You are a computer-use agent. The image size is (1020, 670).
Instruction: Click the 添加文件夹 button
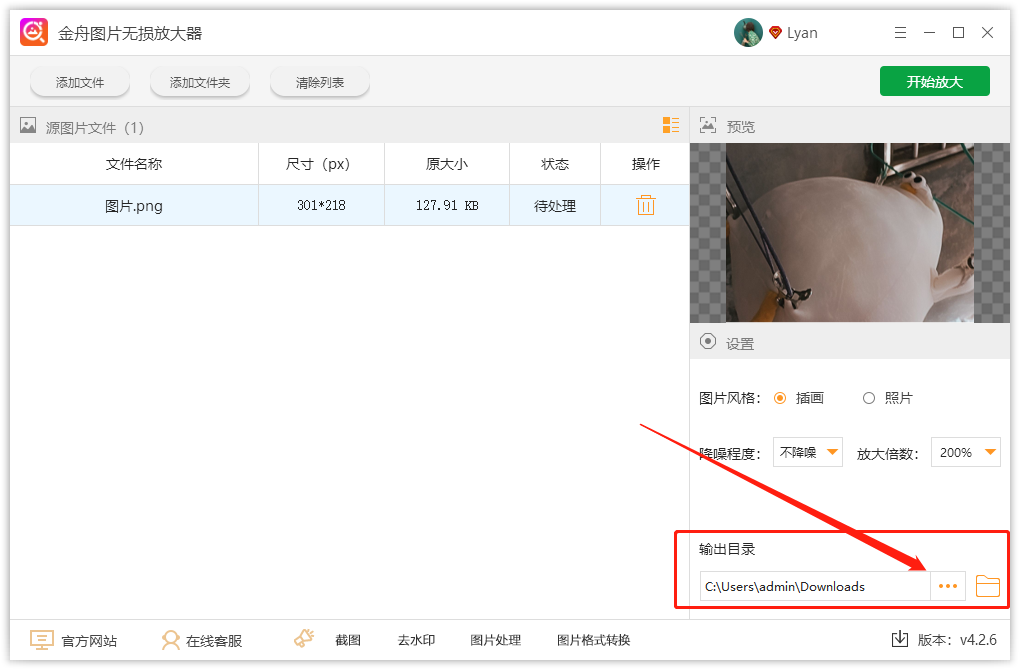pyautogui.click(x=200, y=83)
